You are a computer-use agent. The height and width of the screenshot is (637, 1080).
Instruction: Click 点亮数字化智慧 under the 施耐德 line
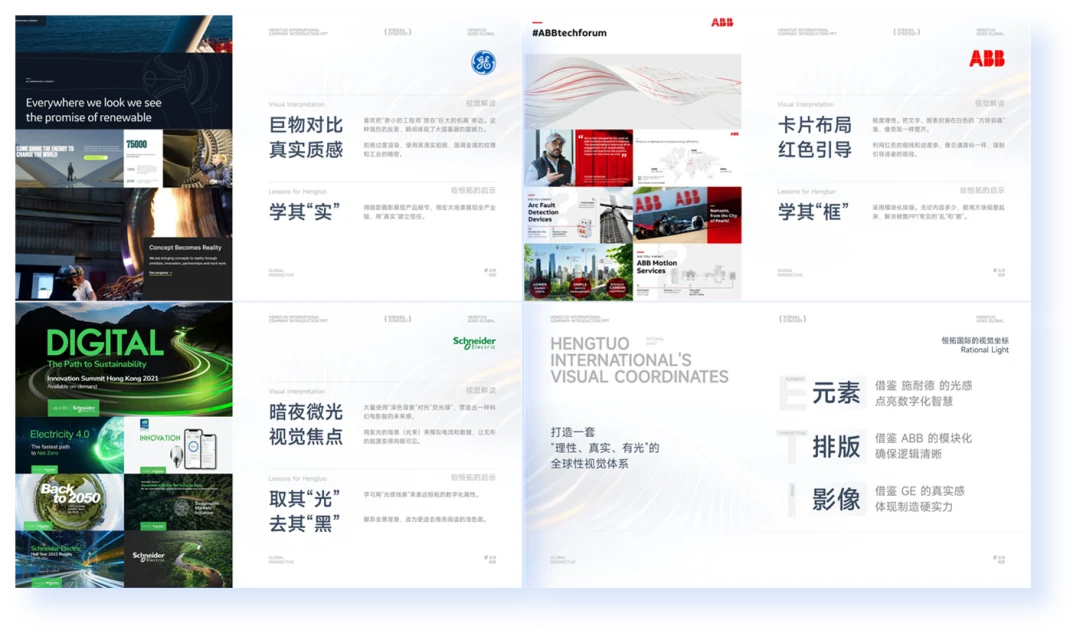click(x=914, y=401)
